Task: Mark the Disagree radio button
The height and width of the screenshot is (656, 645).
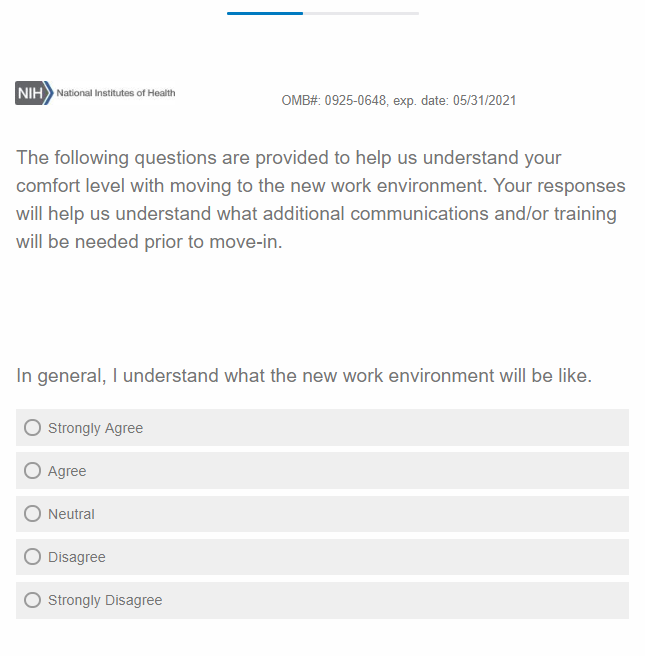Action: pyautogui.click(x=33, y=557)
